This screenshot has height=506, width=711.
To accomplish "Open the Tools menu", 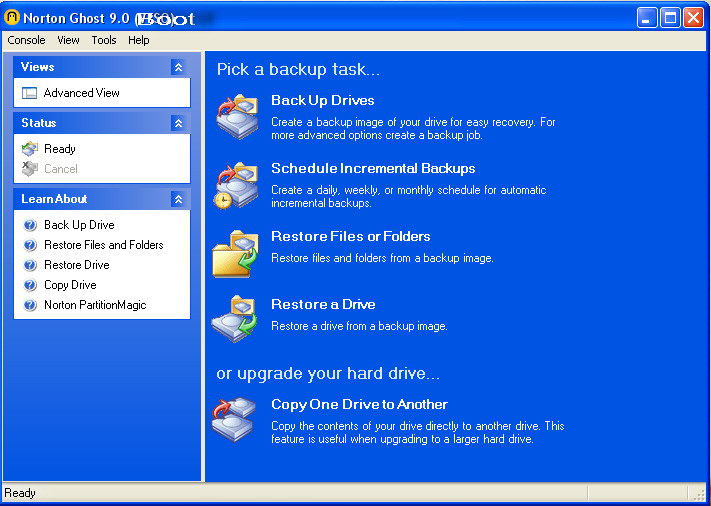I will point(104,40).
